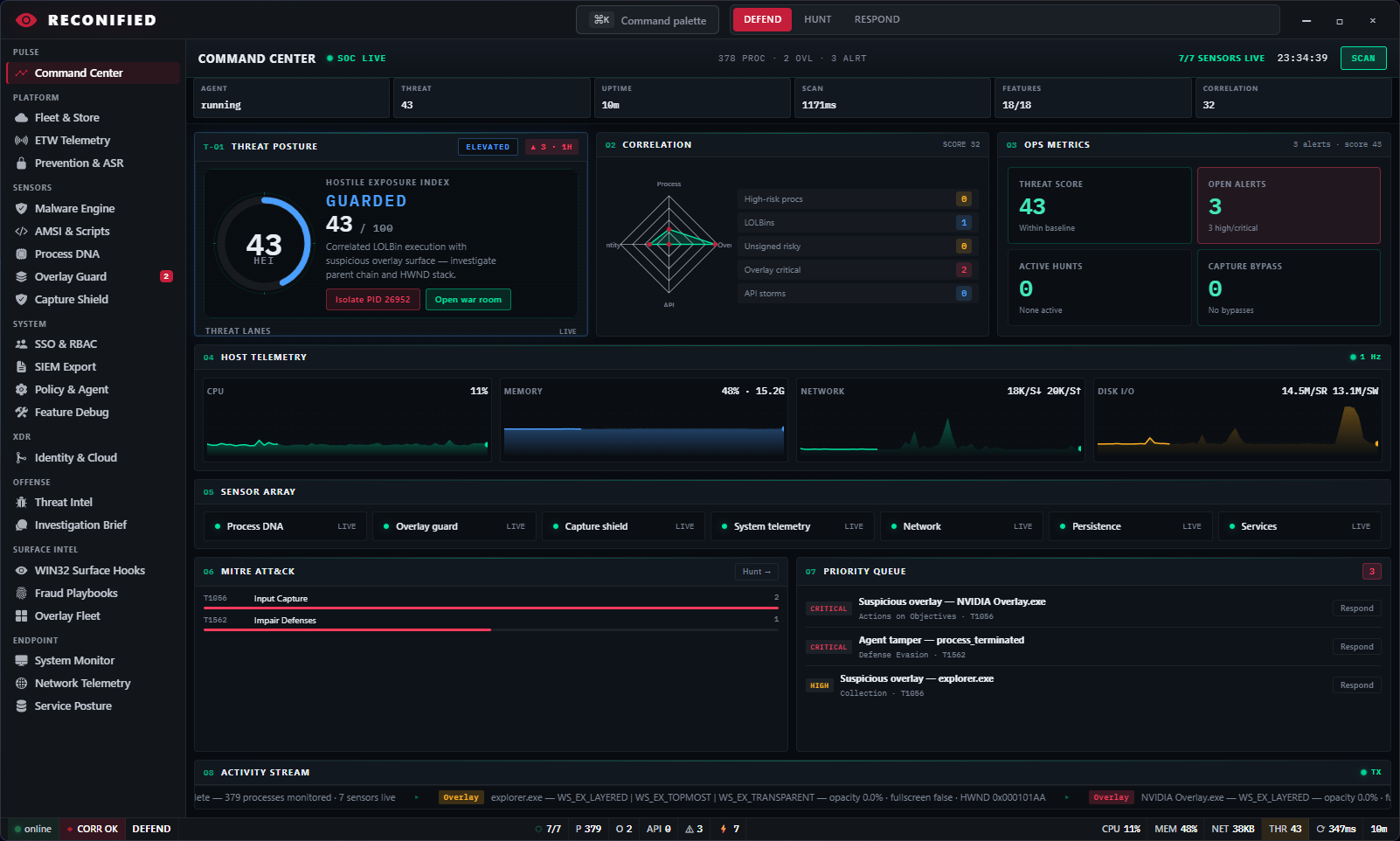Click Overlay Guard badge showing 2
1400x841 pixels.
(x=166, y=276)
